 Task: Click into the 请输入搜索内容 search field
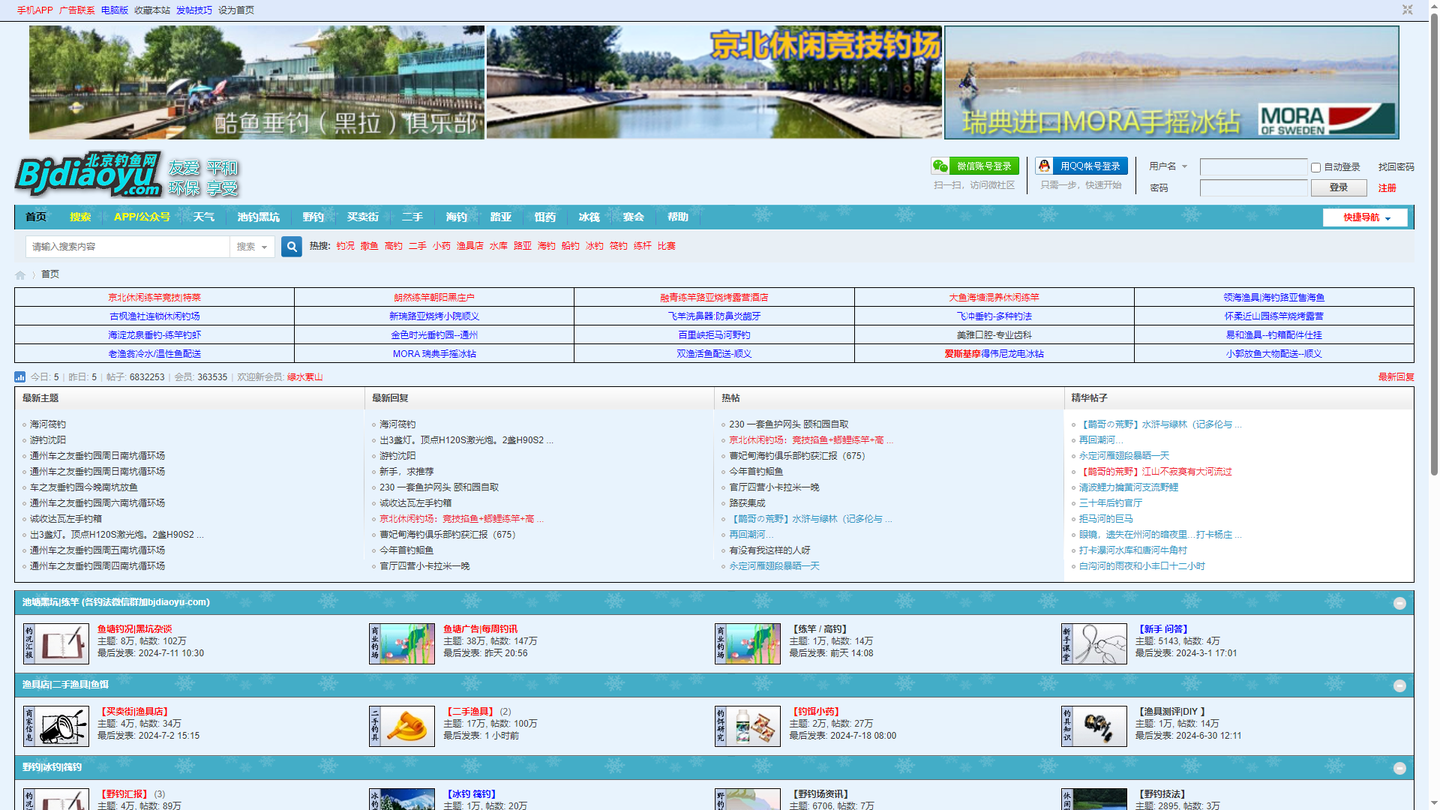point(127,246)
